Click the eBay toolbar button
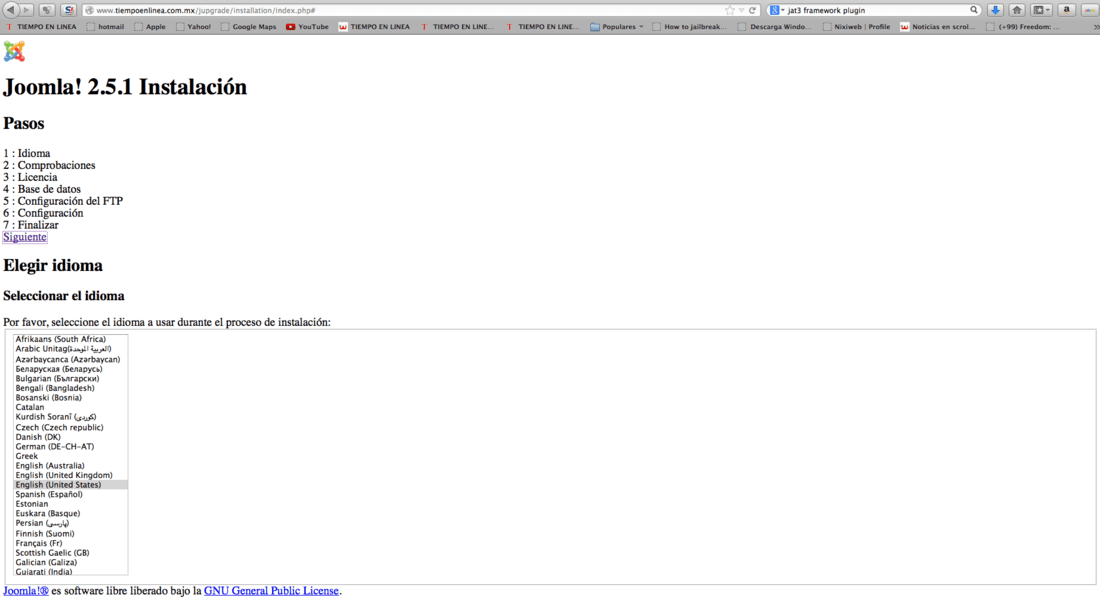1100x598 pixels. click(1090, 10)
